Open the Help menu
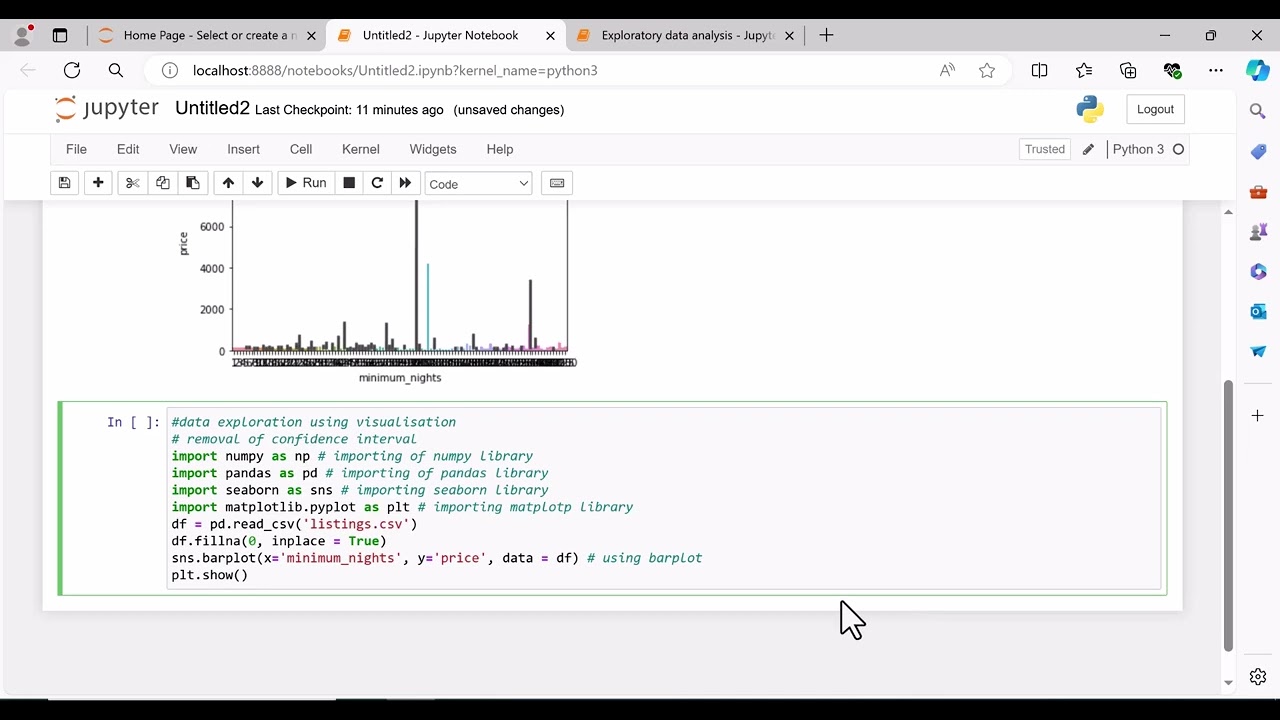 click(x=500, y=149)
